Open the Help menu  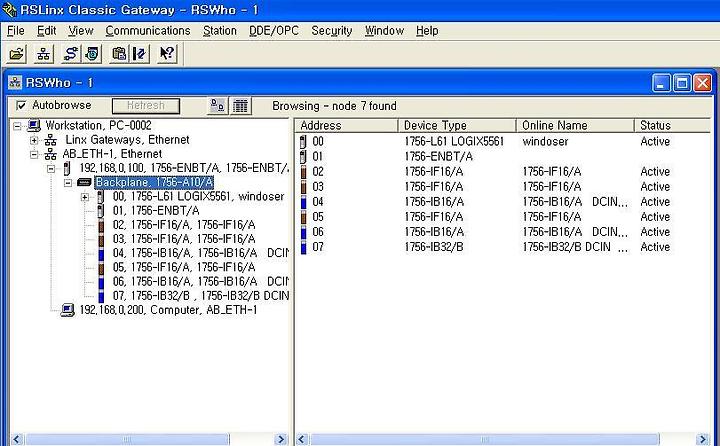tap(427, 31)
